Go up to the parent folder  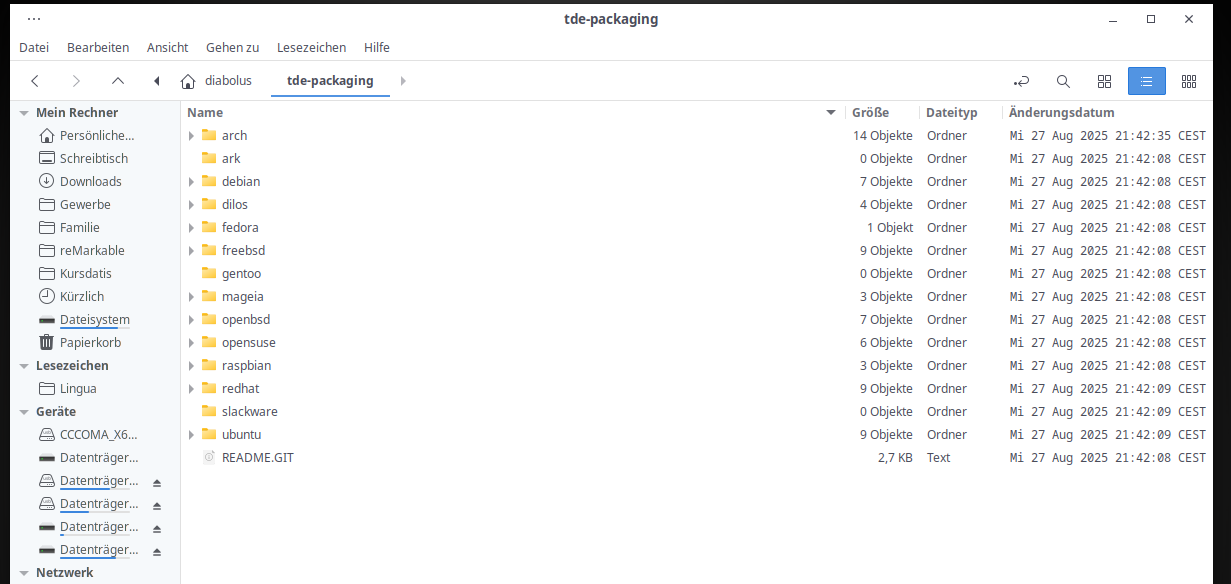[x=118, y=81]
